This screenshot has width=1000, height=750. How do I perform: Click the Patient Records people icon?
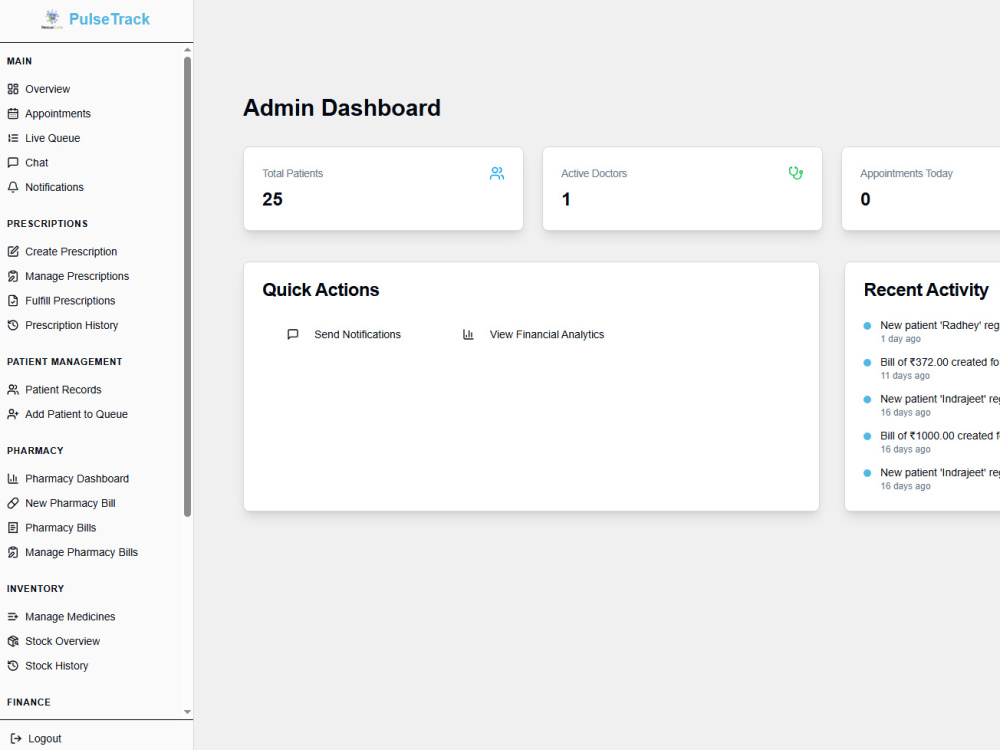pos(13,390)
